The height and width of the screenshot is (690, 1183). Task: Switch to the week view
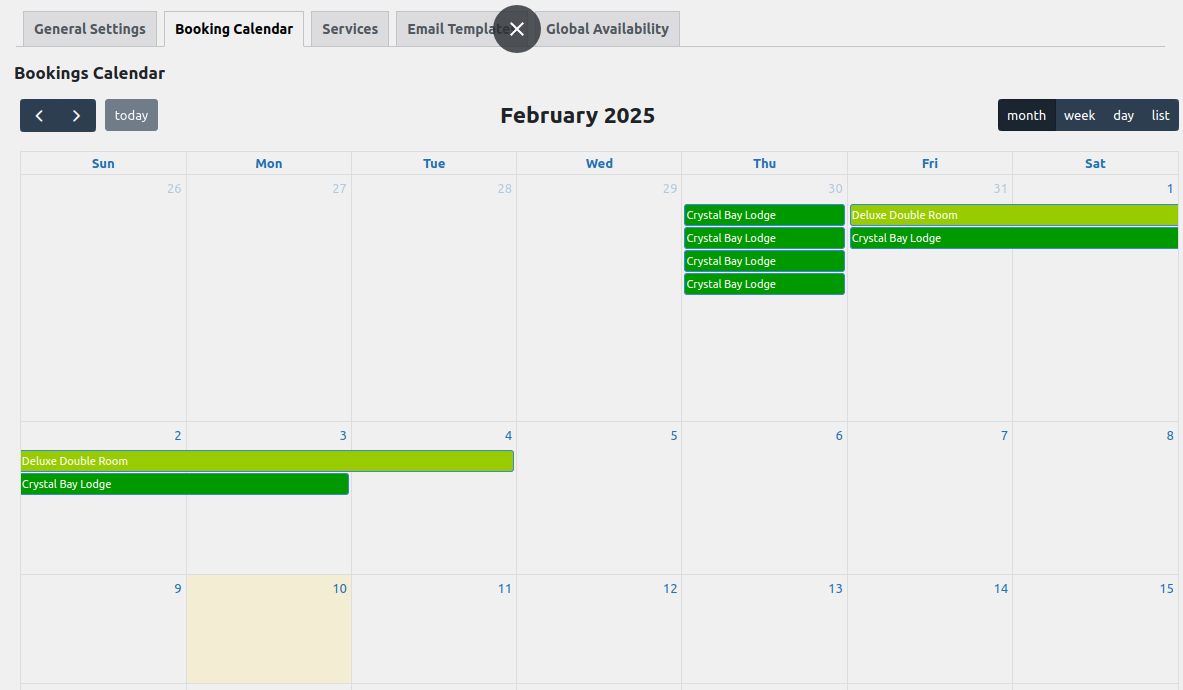click(1079, 115)
